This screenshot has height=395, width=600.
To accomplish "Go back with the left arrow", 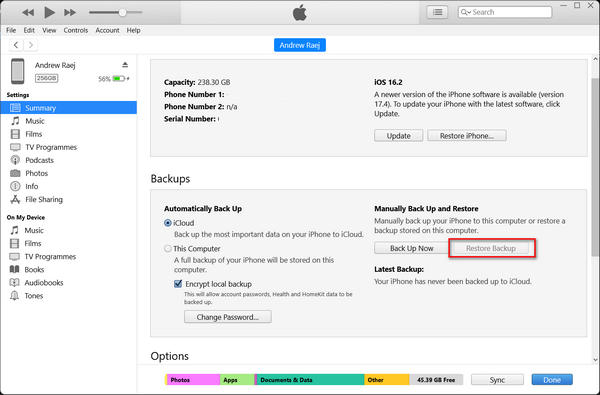I will point(16,45).
